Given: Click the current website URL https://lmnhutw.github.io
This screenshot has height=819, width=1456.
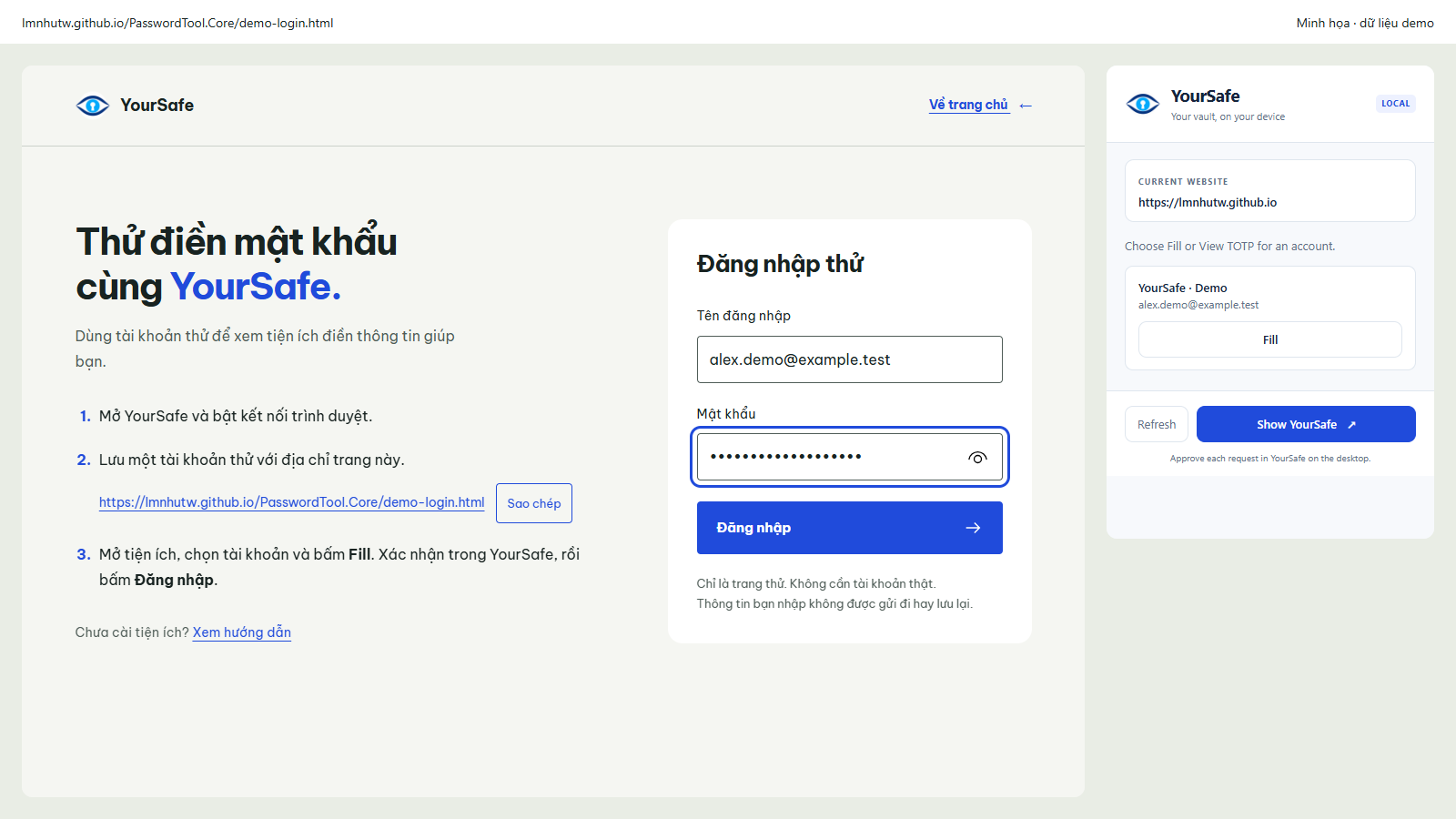Looking at the screenshot, I should click(1208, 203).
